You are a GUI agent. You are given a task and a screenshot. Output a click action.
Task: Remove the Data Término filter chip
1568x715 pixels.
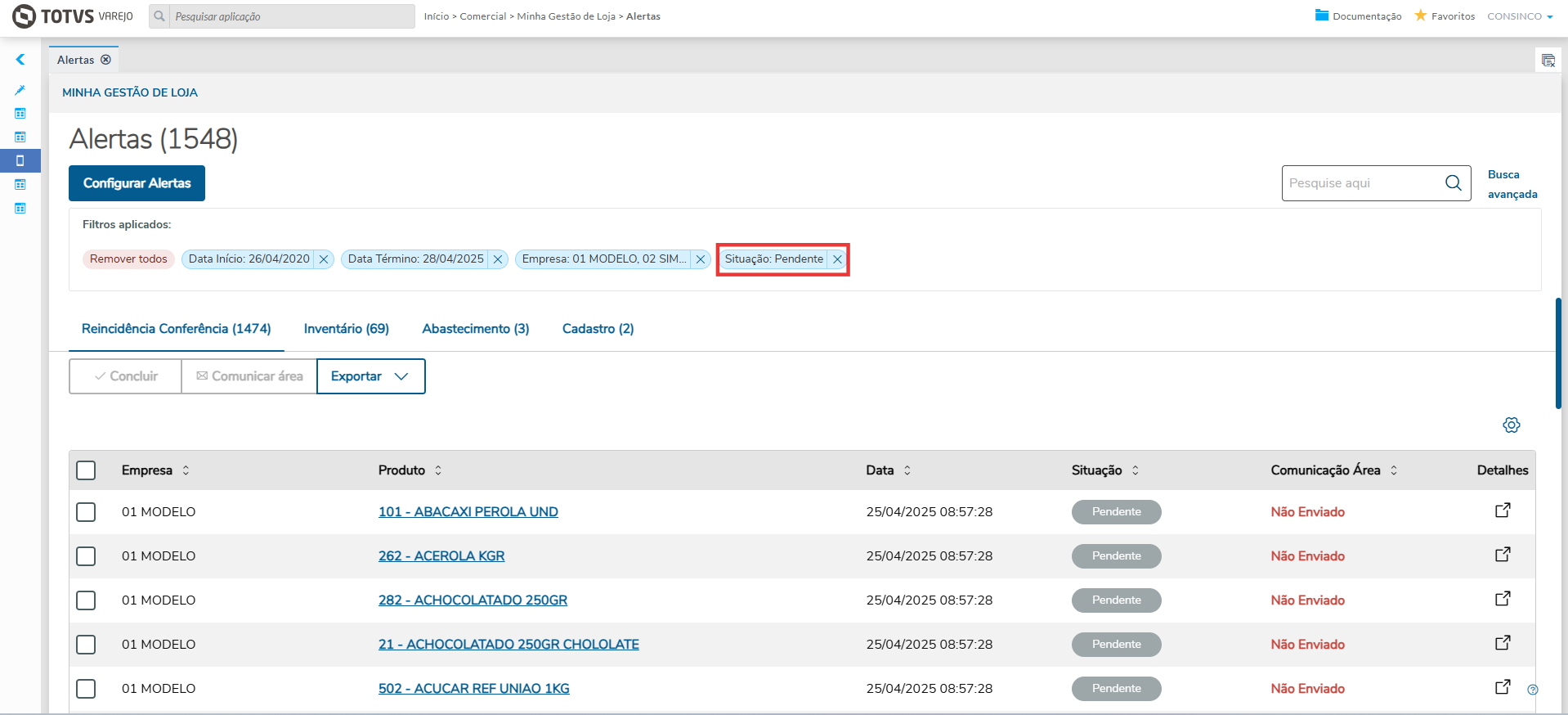498,259
